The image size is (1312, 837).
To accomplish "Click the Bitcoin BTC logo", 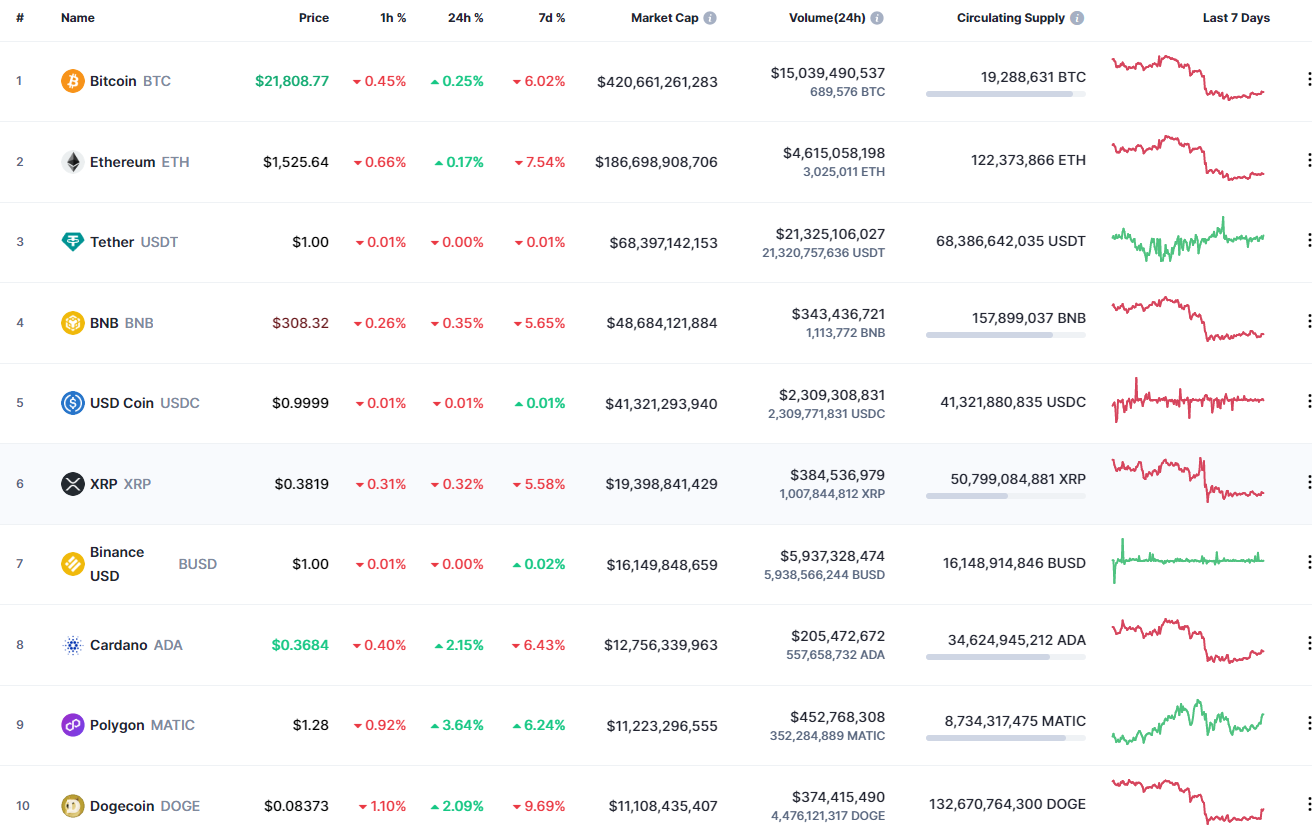I will (x=71, y=80).
